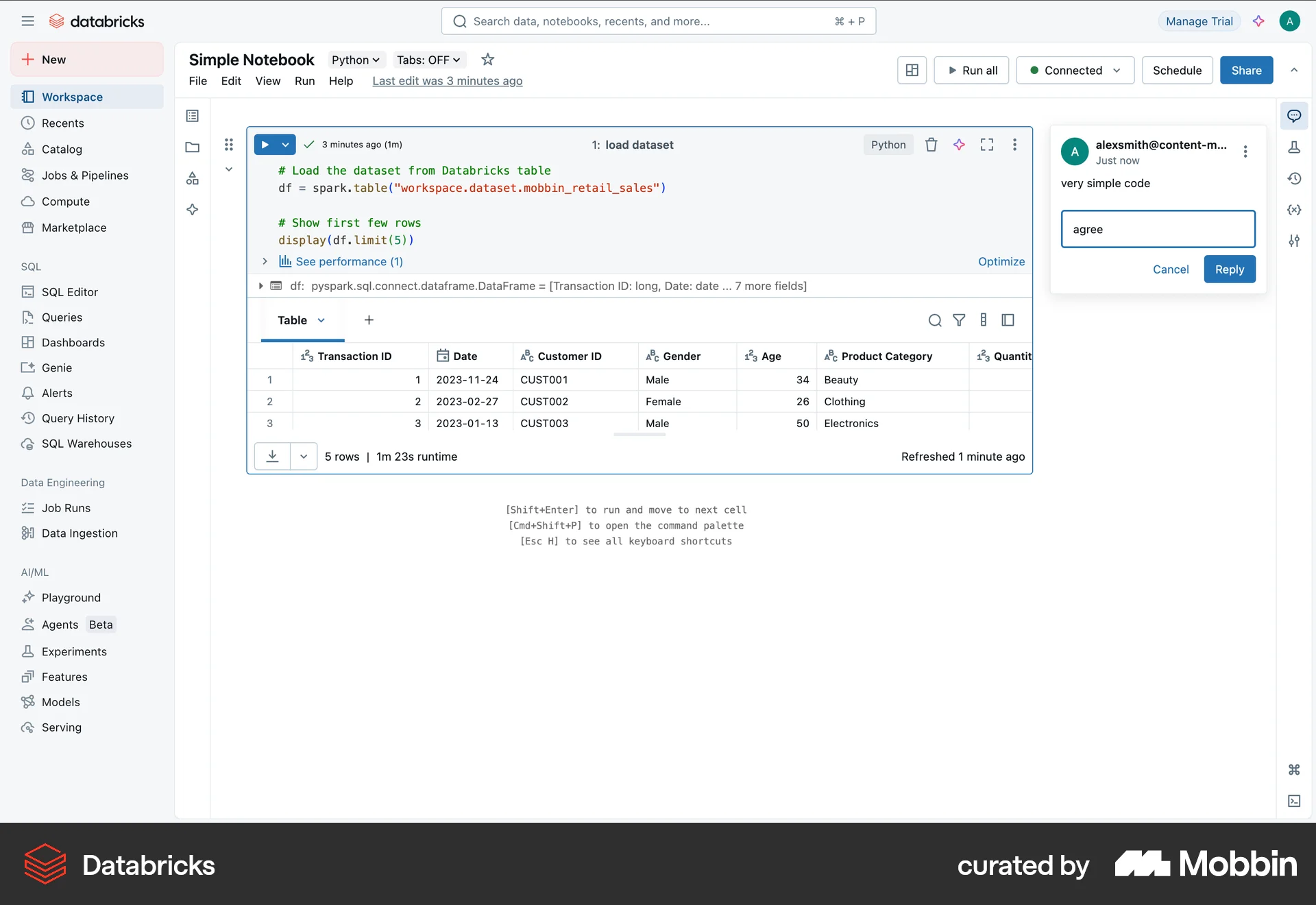Delete the load dataset cell
The width and height of the screenshot is (1316, 905).
tap(930, 144)
